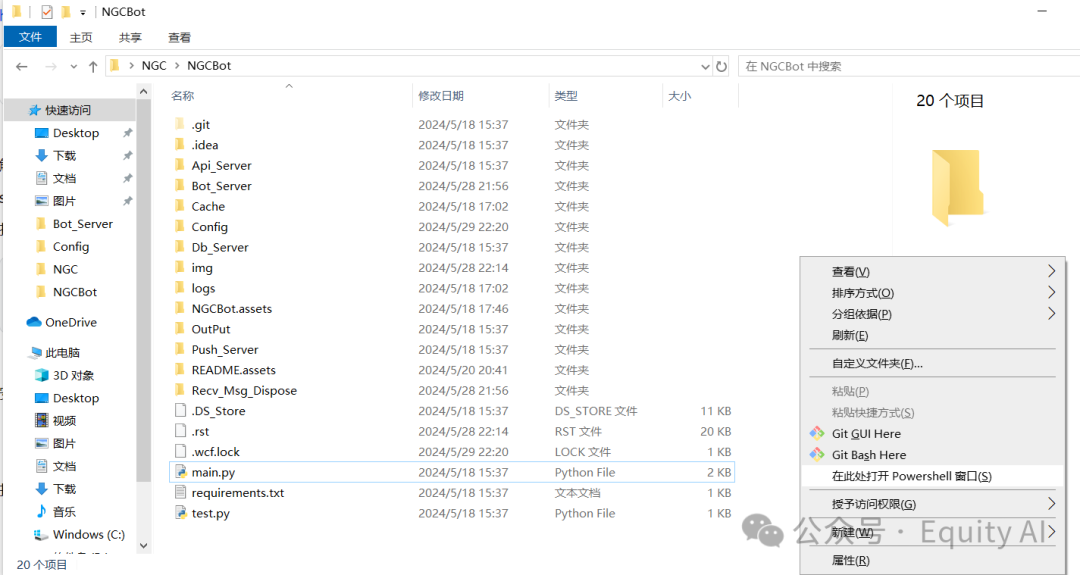Select 在此处打开 Powershell 窗口(S)
Viewport: 1080px width, 575px height.
[x=911, y=476]
